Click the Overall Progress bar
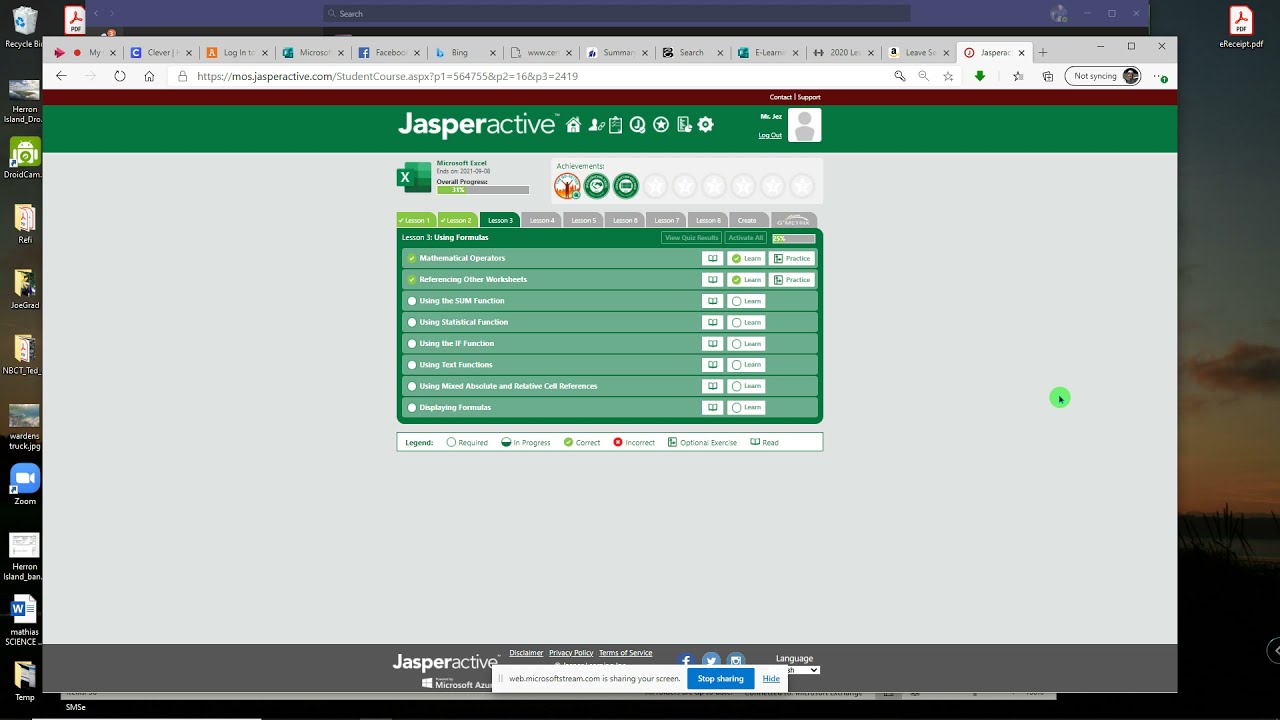Viewport: 1280px width, 720px height. tap(483, 190)
